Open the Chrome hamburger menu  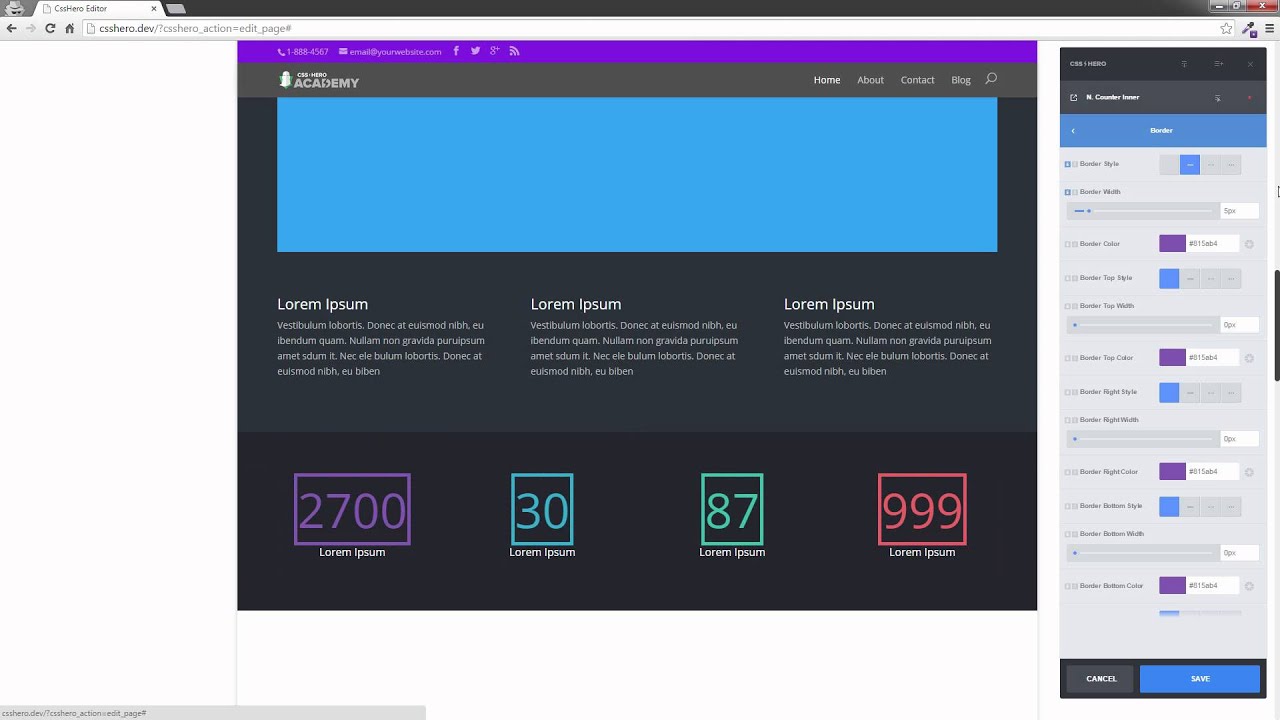pyautogui.click(x=1269, y=28)
